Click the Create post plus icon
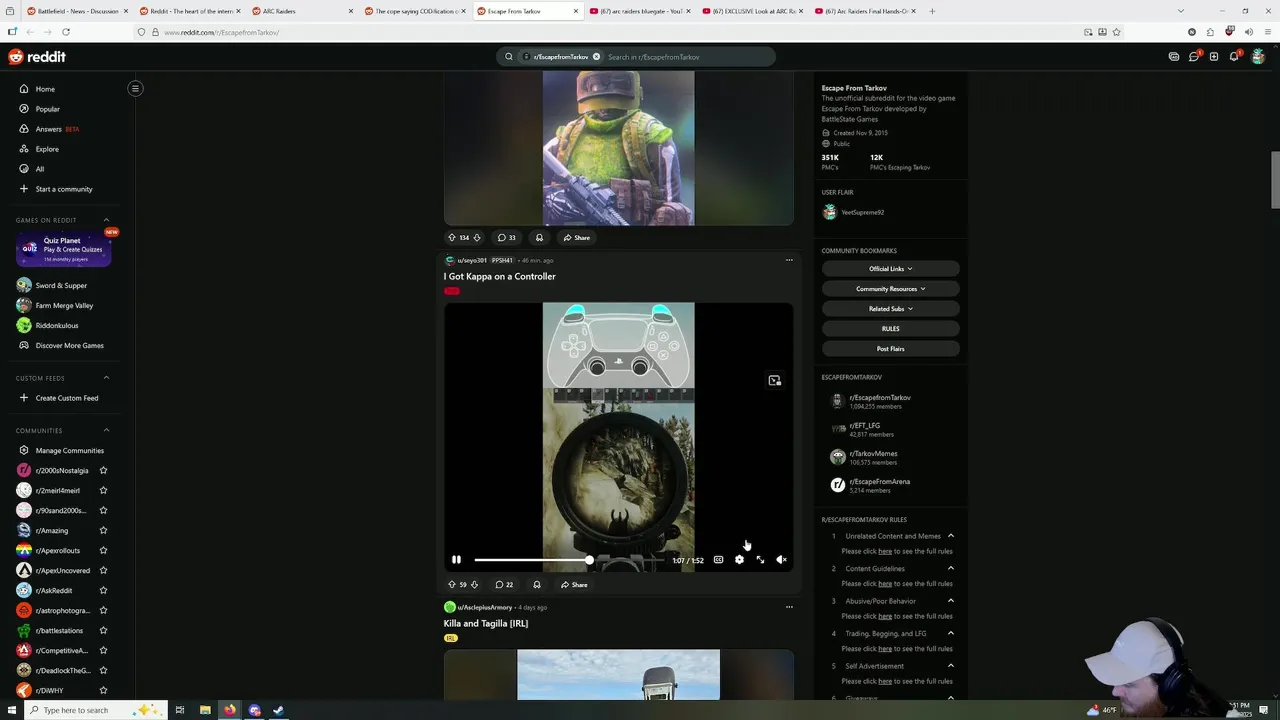 pos(1214,57)
